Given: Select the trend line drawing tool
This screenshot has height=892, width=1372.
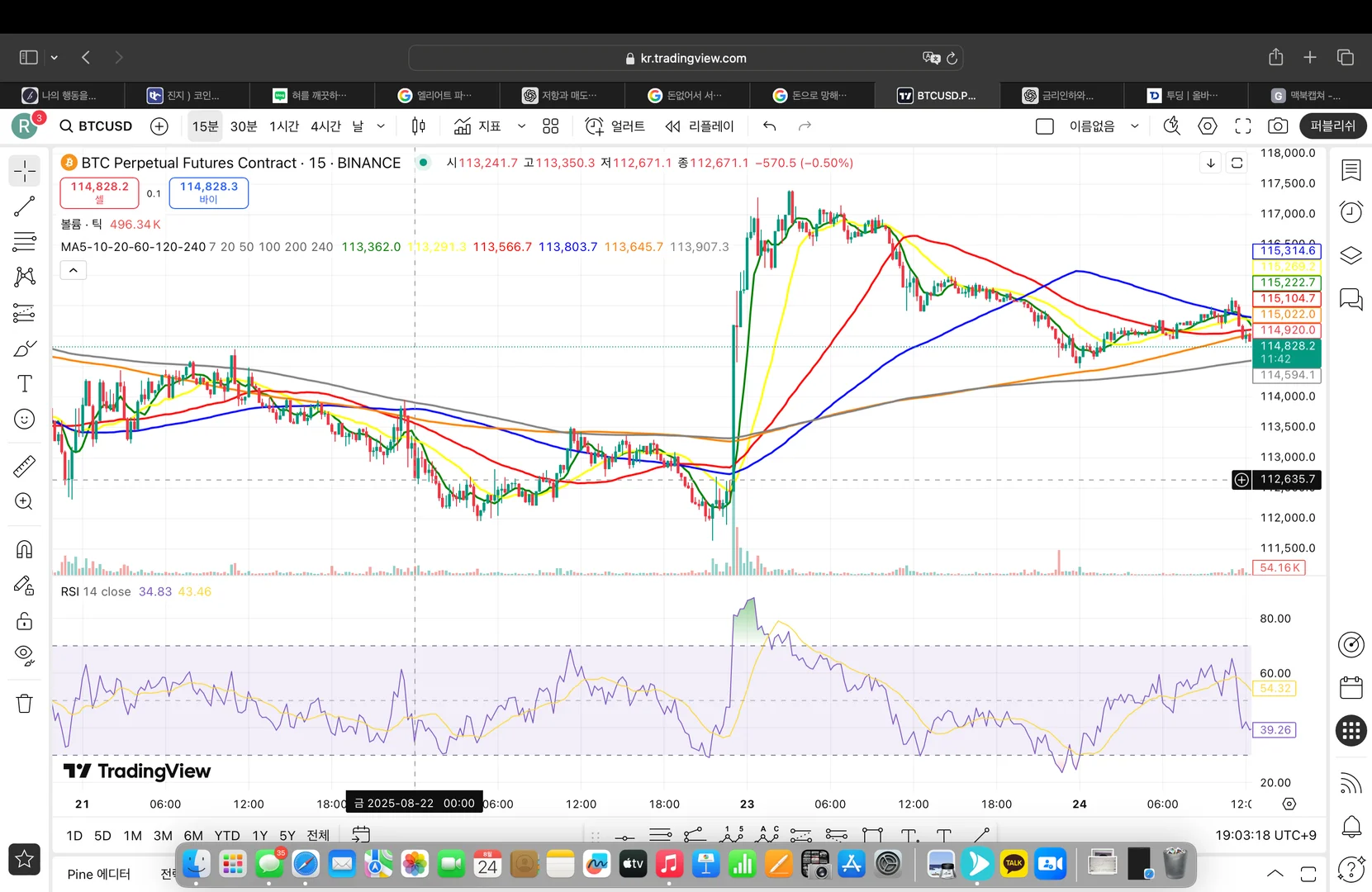Looking at the screenshot, I should (25, 206).
